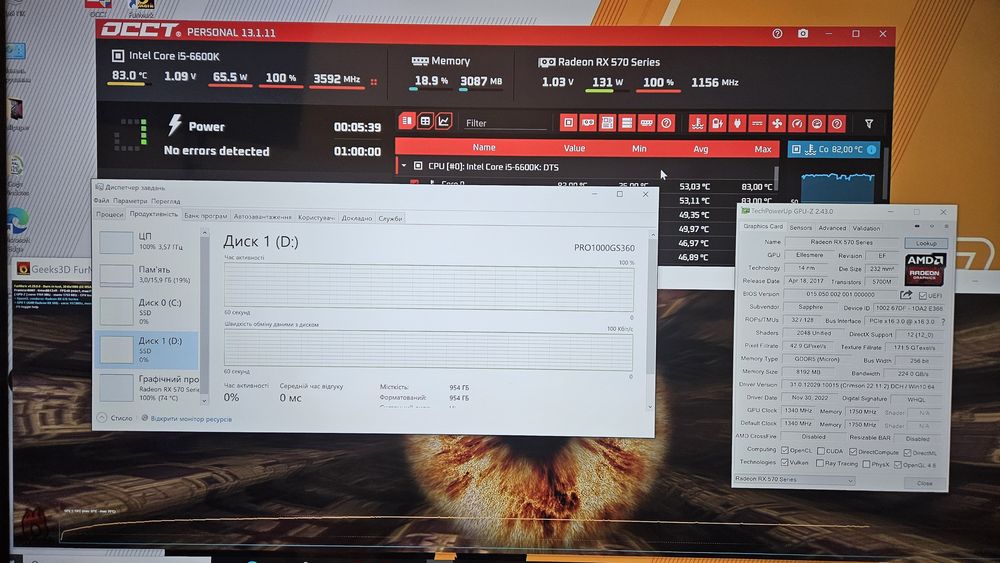
Task: Take OCCT screenshot with the camera icon
Action: (x=803, y=33)
